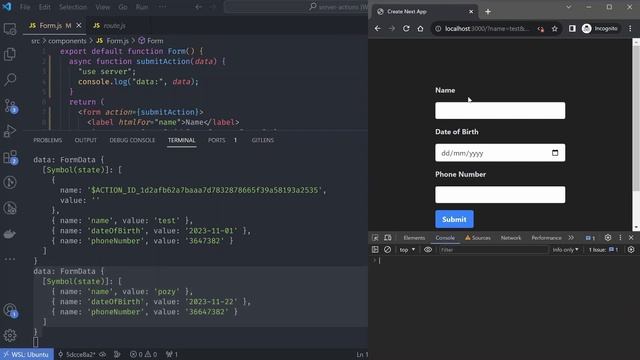Screen dimensions: 640x360
Task: Toggle the console live expression eye icon
Action: (428, 249)
